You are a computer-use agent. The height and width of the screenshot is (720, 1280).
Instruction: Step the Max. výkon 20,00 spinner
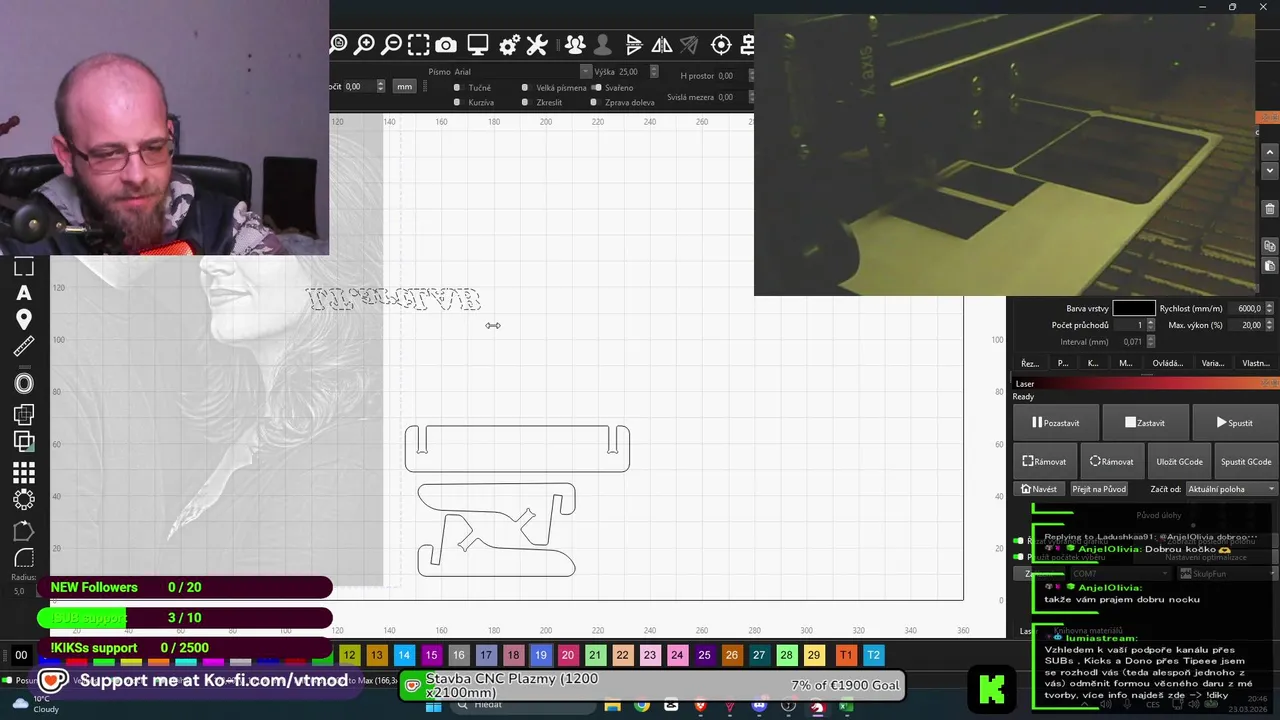[x=1271, y=325]
